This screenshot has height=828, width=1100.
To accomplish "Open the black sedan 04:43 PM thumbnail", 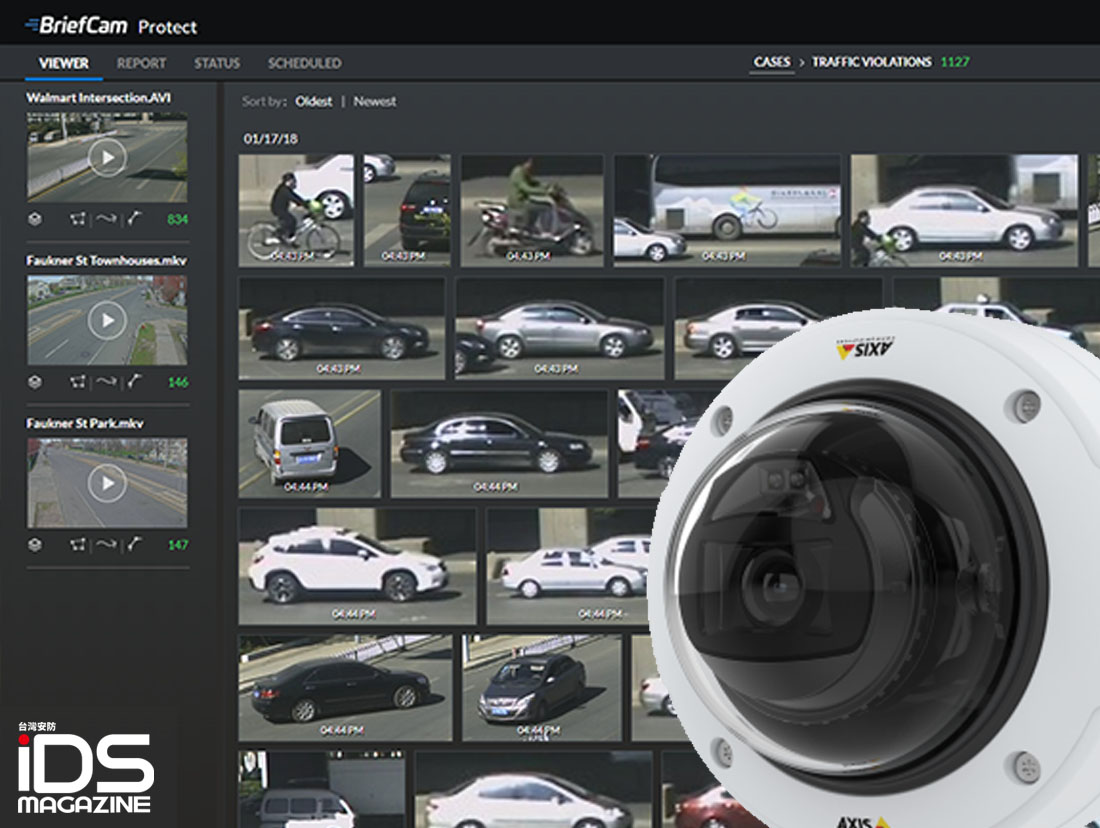I will tap(342, 328).
